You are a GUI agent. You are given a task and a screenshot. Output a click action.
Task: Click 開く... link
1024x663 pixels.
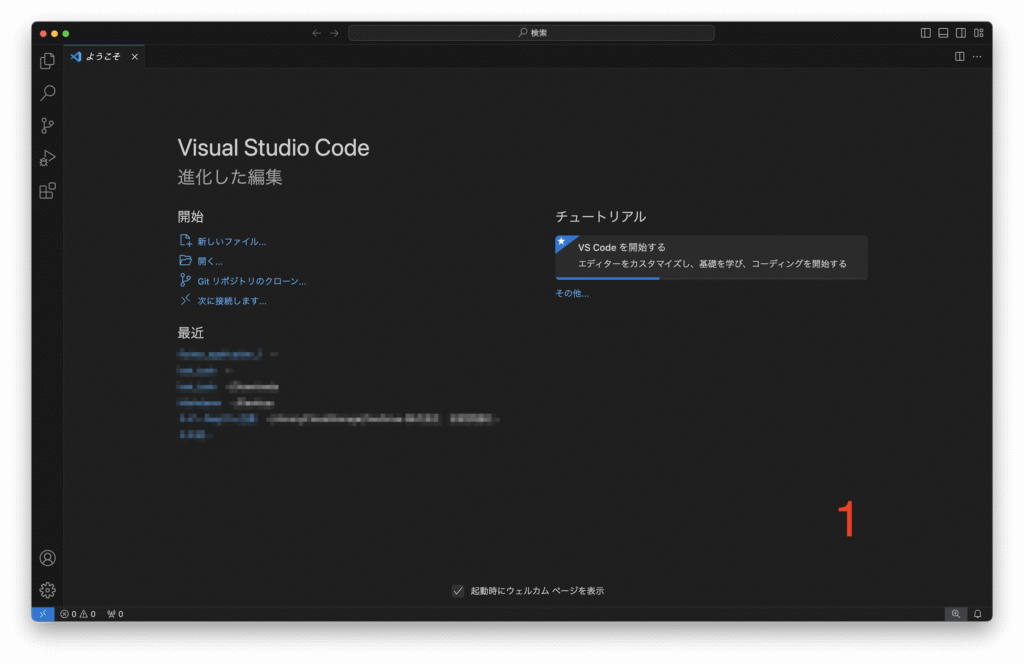(x=210, y=261)
